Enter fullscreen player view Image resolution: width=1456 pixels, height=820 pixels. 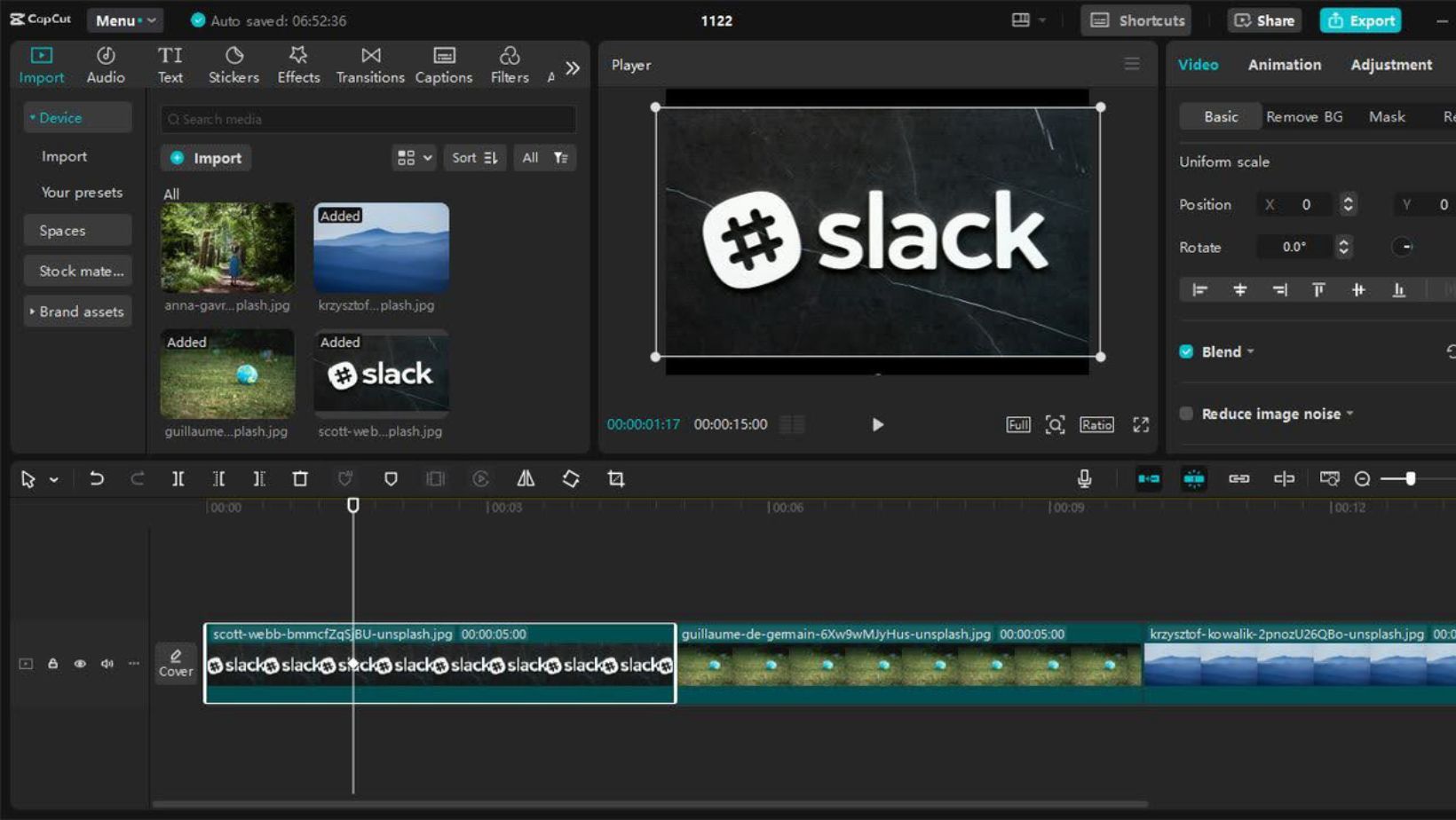click(x=1141, y=425)
